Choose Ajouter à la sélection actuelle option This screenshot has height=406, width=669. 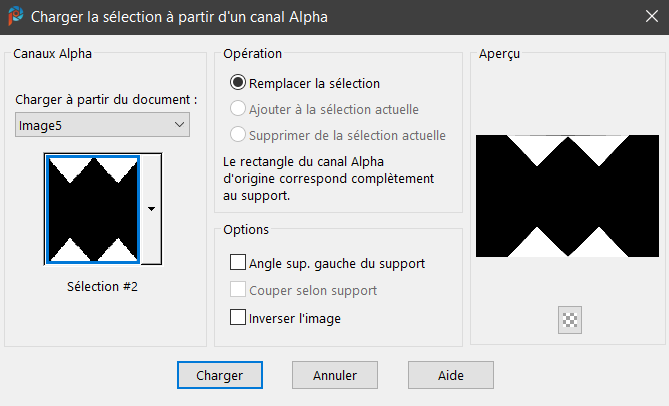[238, 109]
